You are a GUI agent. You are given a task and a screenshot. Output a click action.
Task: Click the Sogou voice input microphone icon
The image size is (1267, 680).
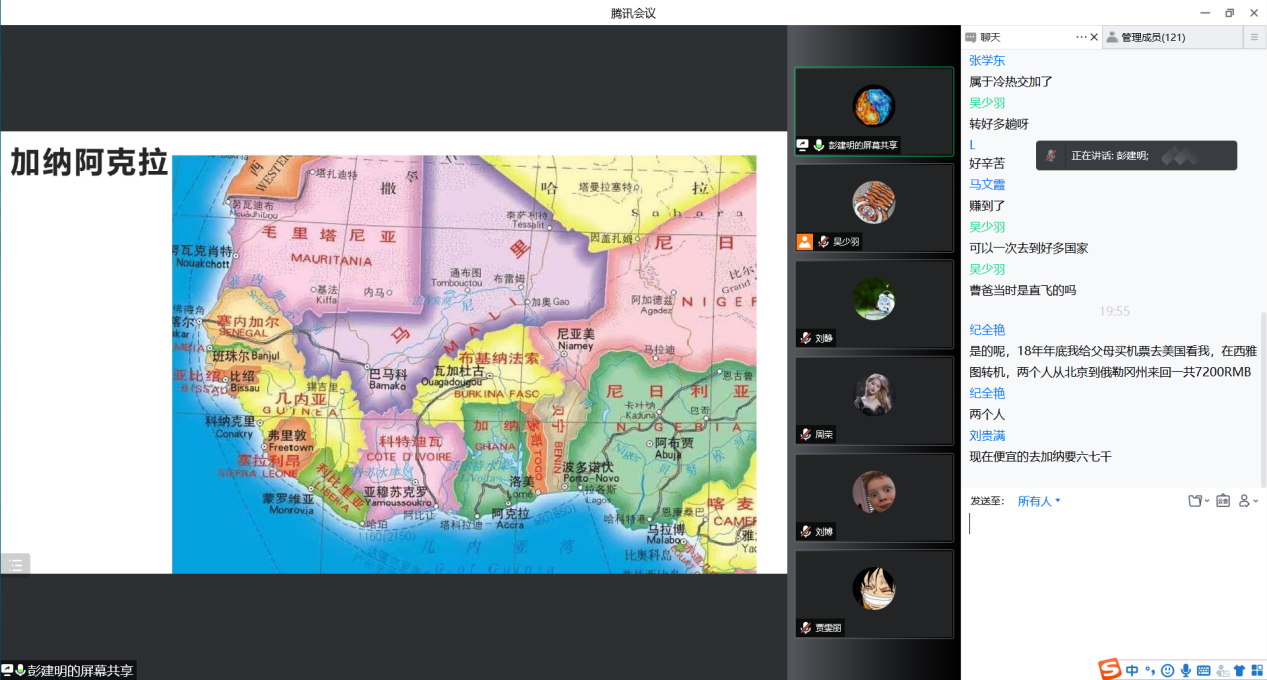pos(1185,670)
